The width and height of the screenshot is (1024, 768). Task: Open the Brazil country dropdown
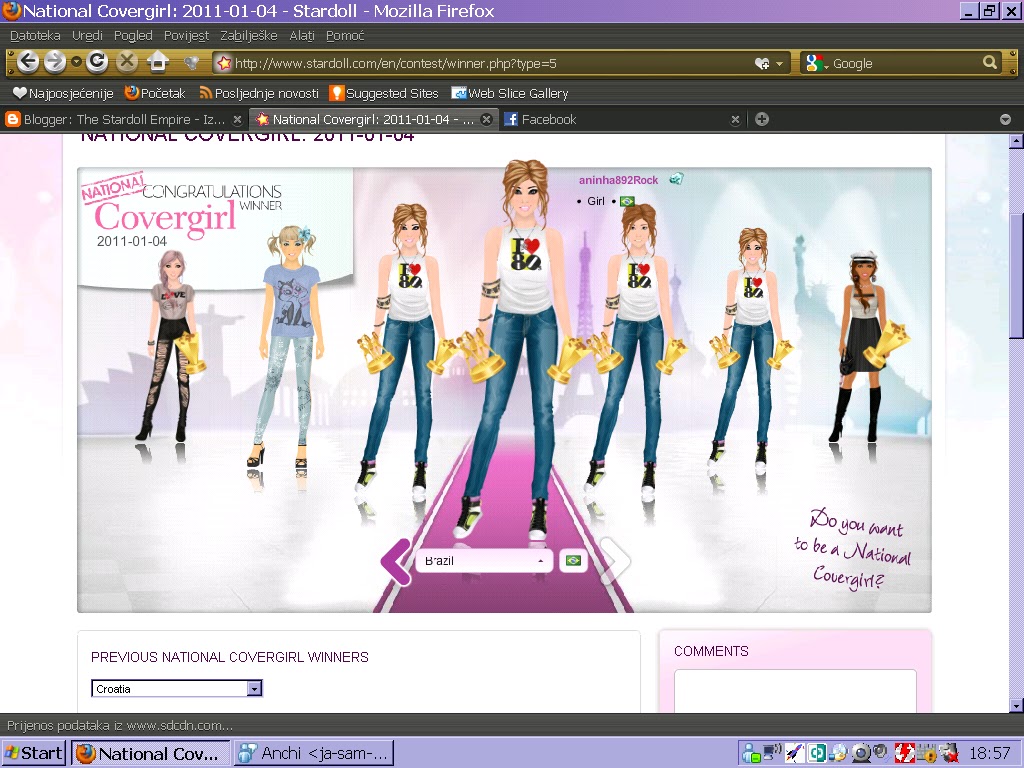pos(484,561)
